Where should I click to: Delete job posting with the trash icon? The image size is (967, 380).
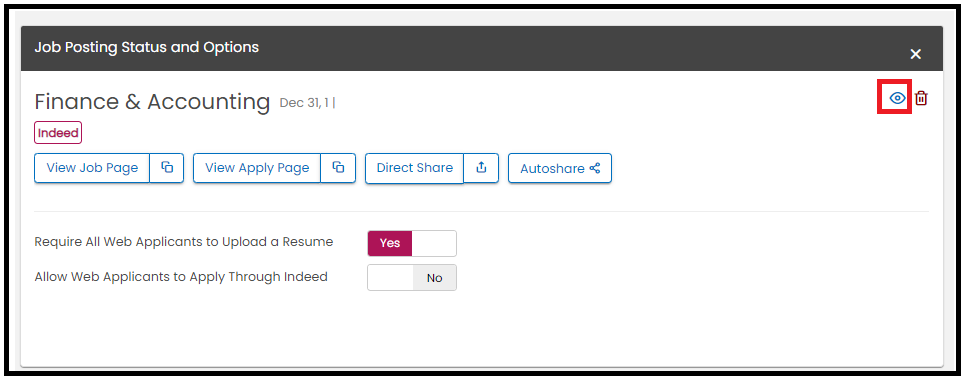coord(921,98)
